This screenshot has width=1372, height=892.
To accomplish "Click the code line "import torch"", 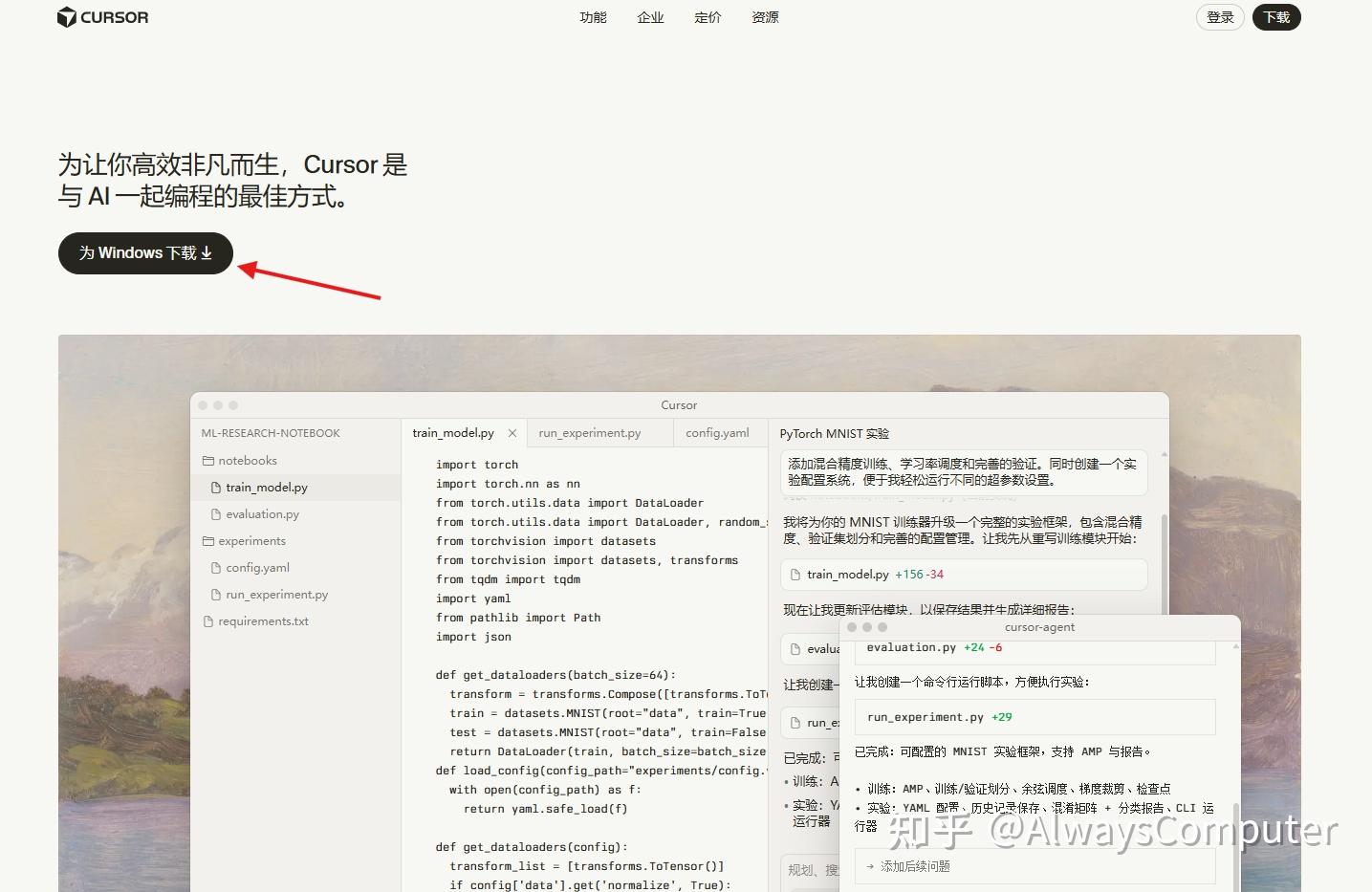I will [x=477, y=465].
